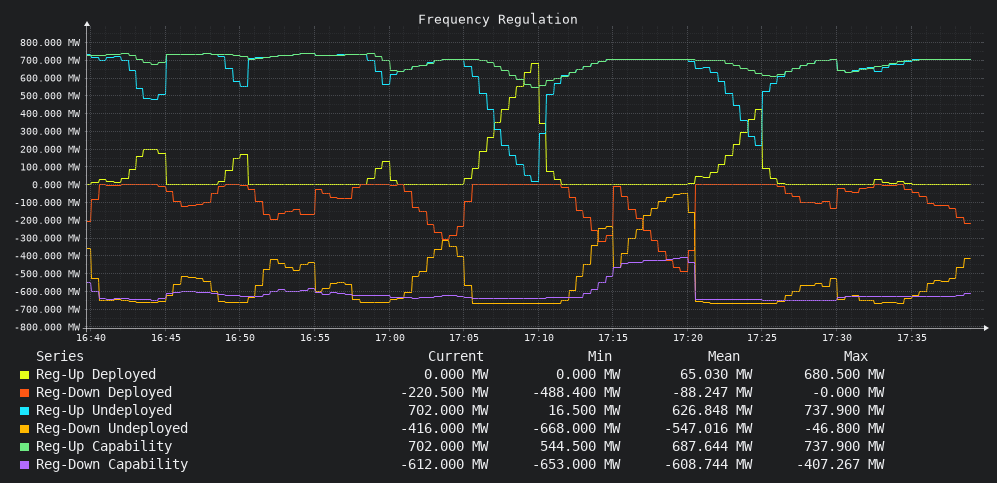Click the 800.000 MW y-axis label
997x483 pixels.
pyautogui.click(x=52, y=43)
